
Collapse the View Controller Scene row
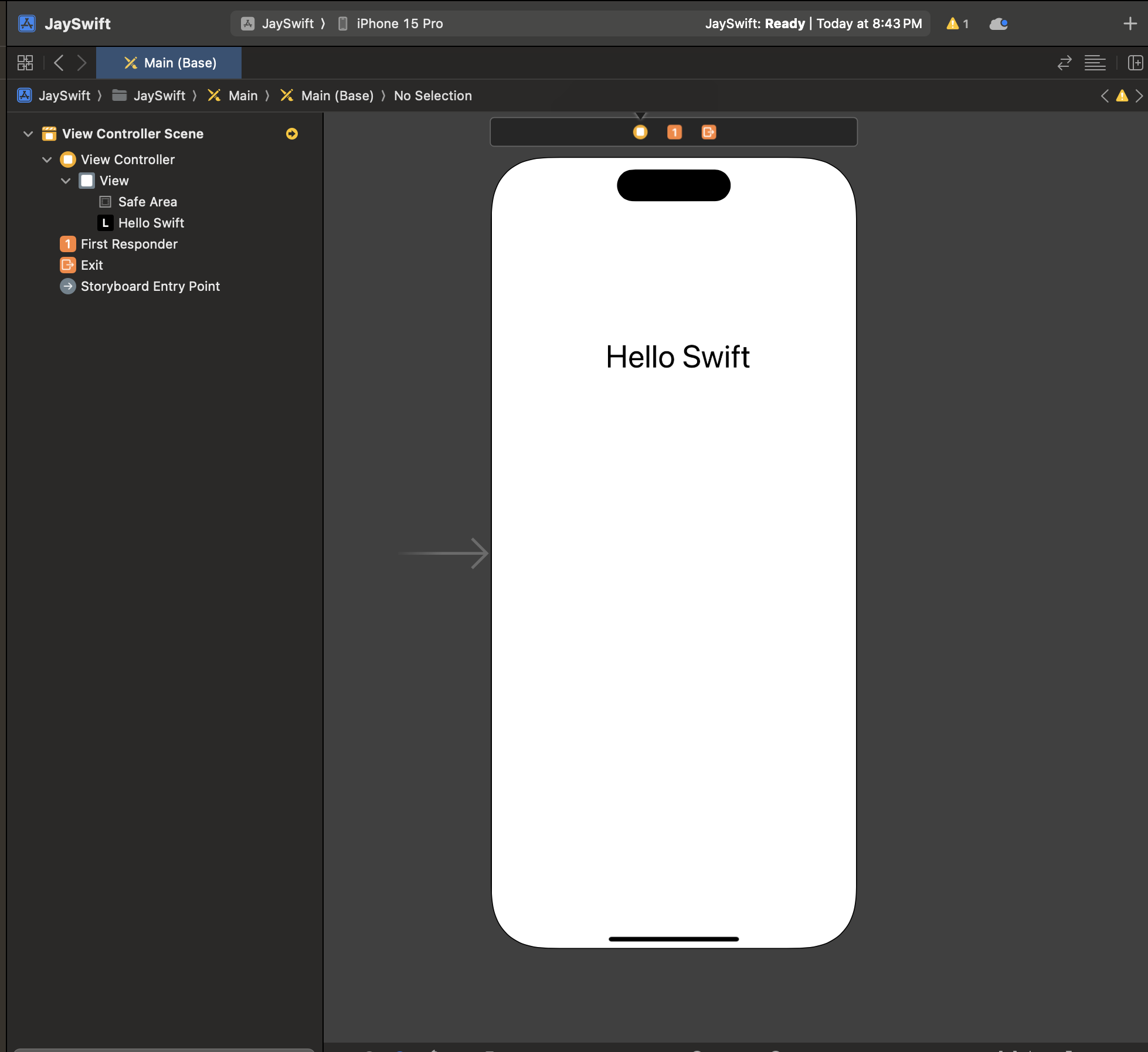point(28,134)
